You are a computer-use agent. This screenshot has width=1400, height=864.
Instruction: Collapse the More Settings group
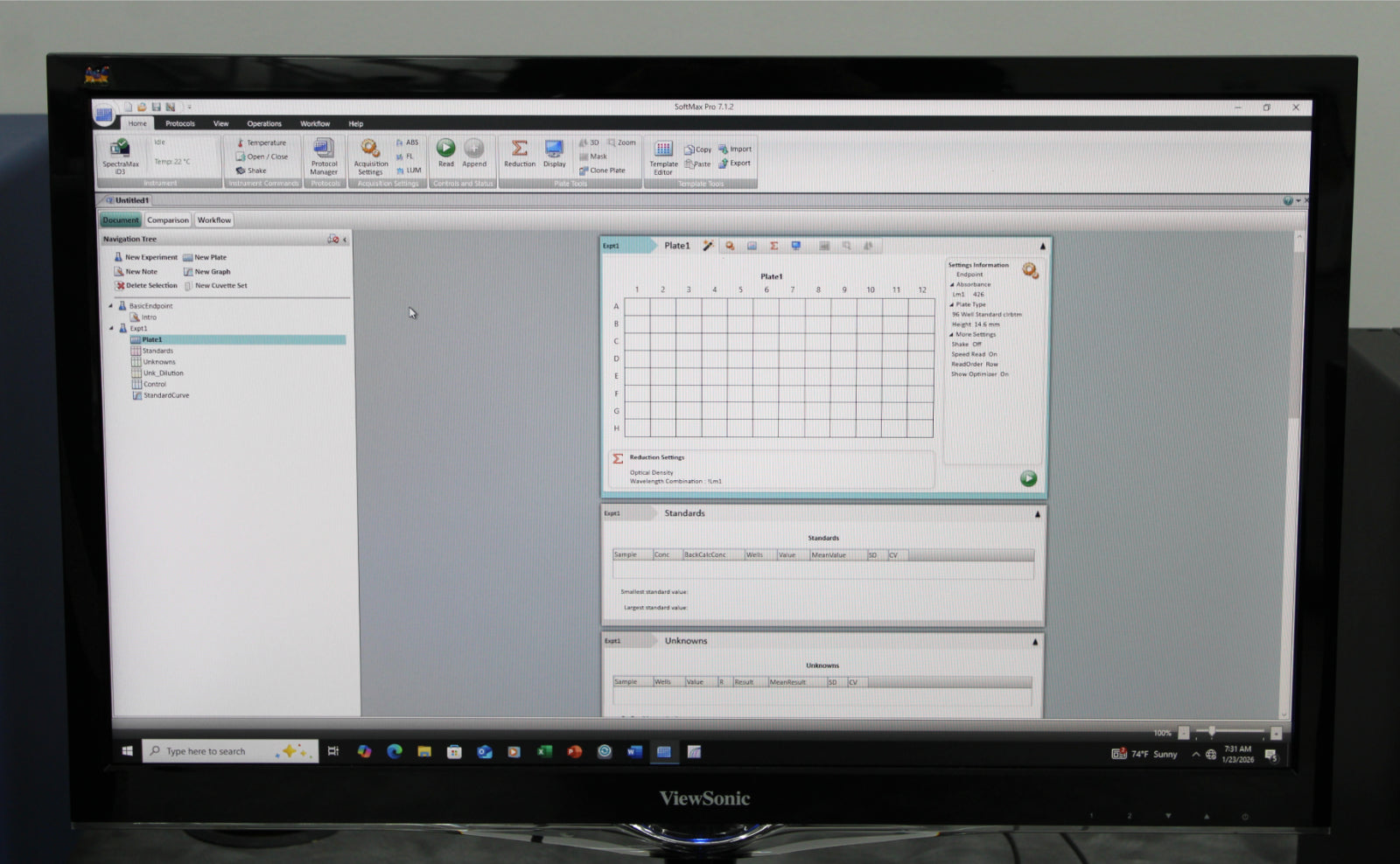[952, 335]
